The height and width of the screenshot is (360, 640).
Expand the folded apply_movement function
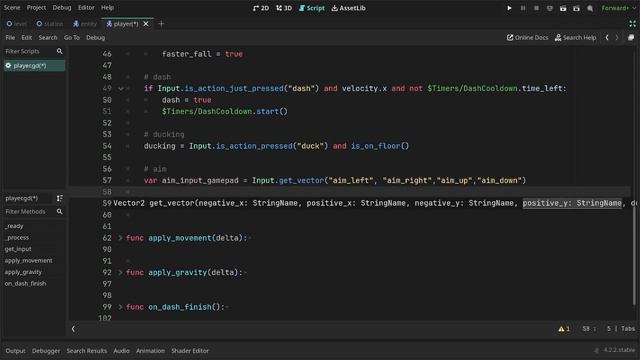pyautogui.click(x=120, y=238)
